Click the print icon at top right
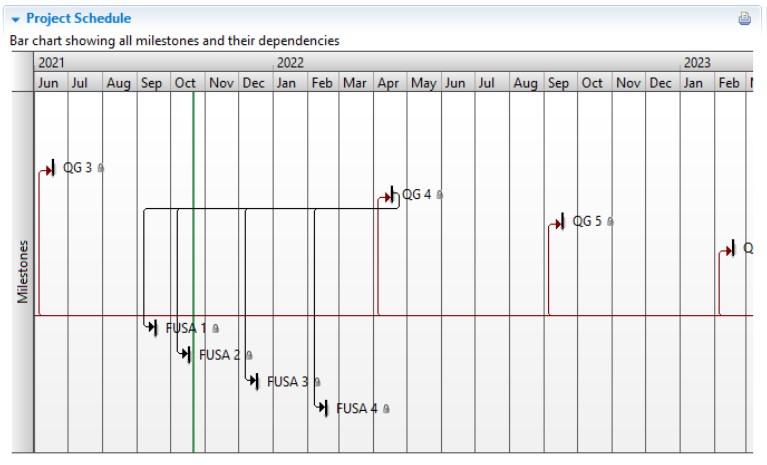Viewport: 767px width, 465px height. point(744,19)
